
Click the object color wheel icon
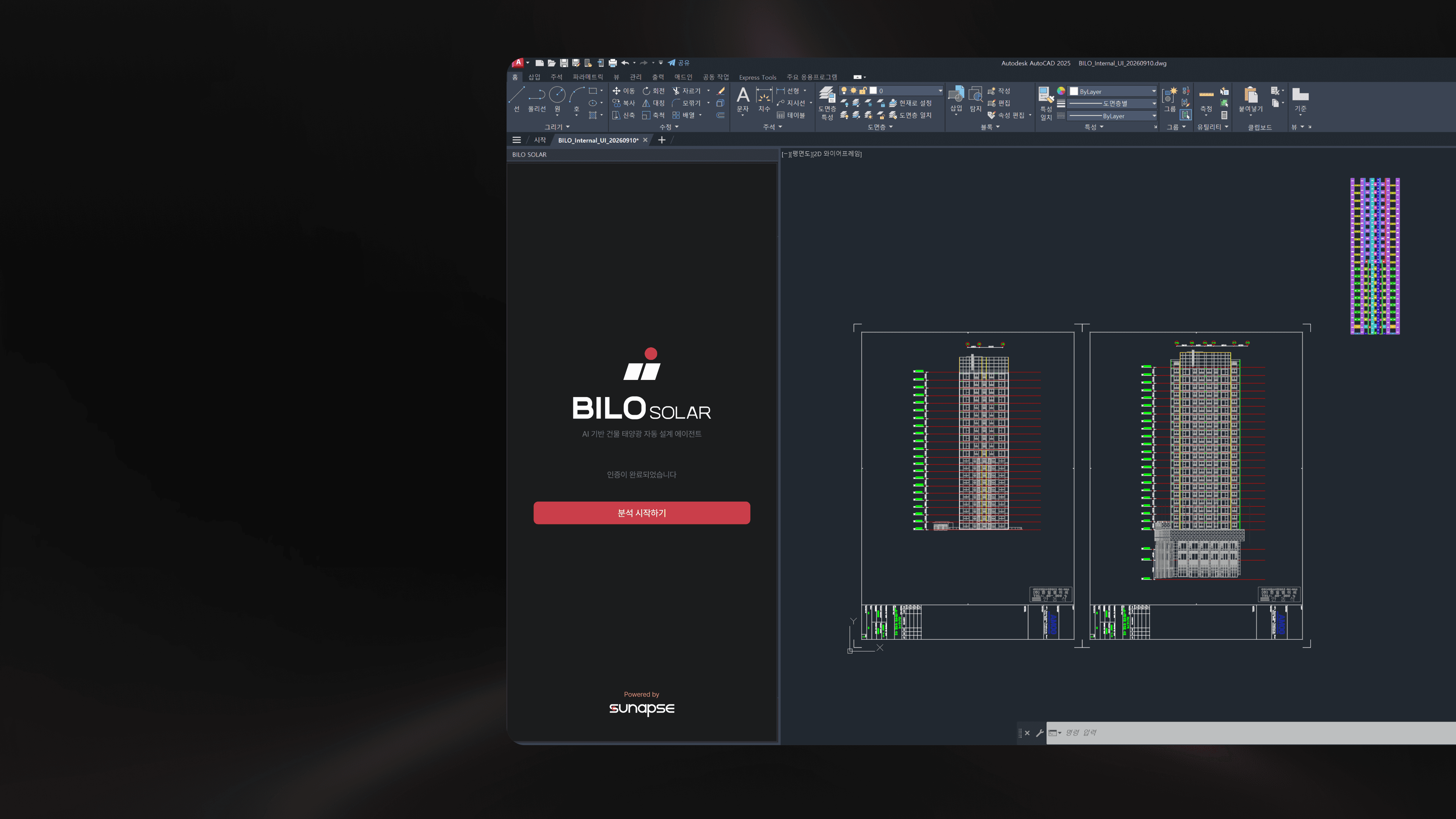(x=1061, y=91)
